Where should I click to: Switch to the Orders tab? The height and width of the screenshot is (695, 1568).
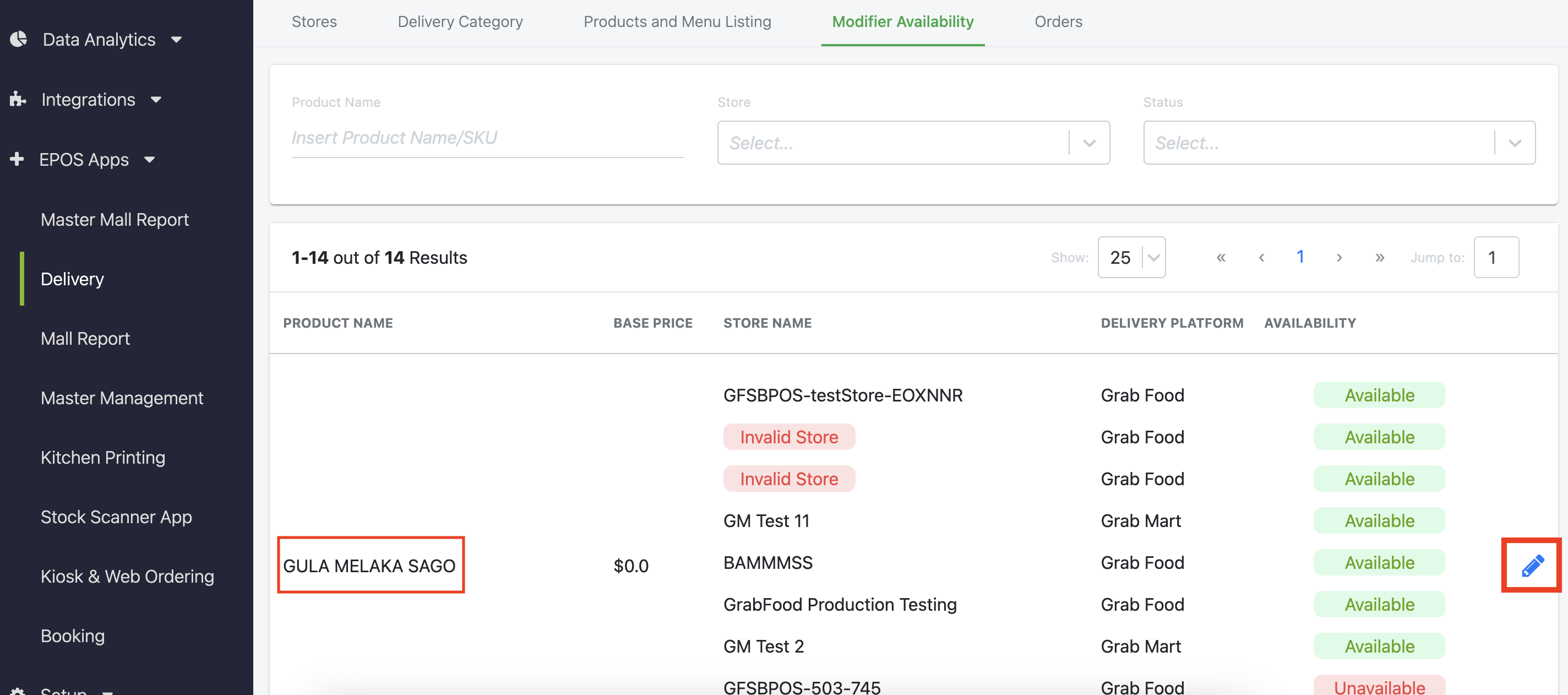tap(1058, 22)
